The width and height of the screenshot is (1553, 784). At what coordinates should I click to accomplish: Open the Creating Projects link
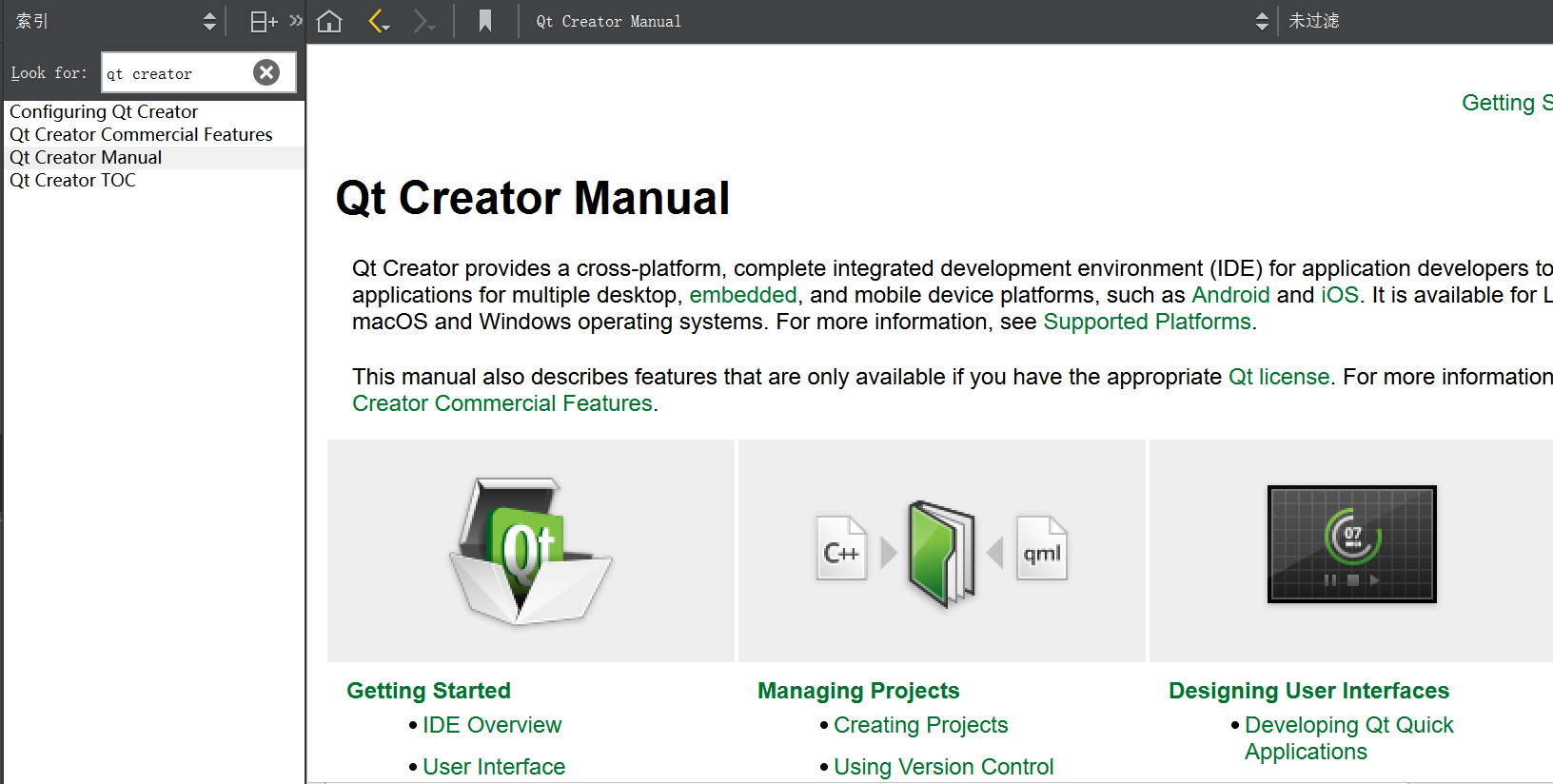click(x=920, y=725)
